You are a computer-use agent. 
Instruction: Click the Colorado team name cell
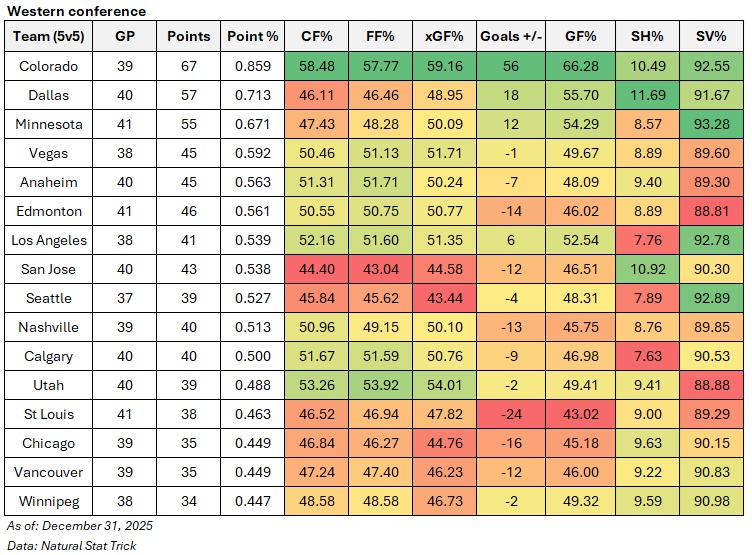click(46, 66)
